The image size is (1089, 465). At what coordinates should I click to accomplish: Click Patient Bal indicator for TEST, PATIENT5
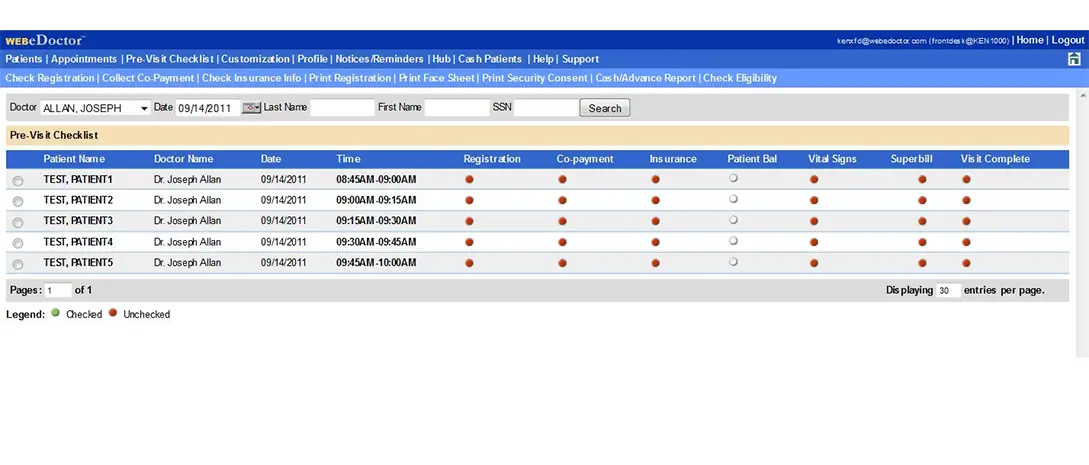click(x=733, y=262)
